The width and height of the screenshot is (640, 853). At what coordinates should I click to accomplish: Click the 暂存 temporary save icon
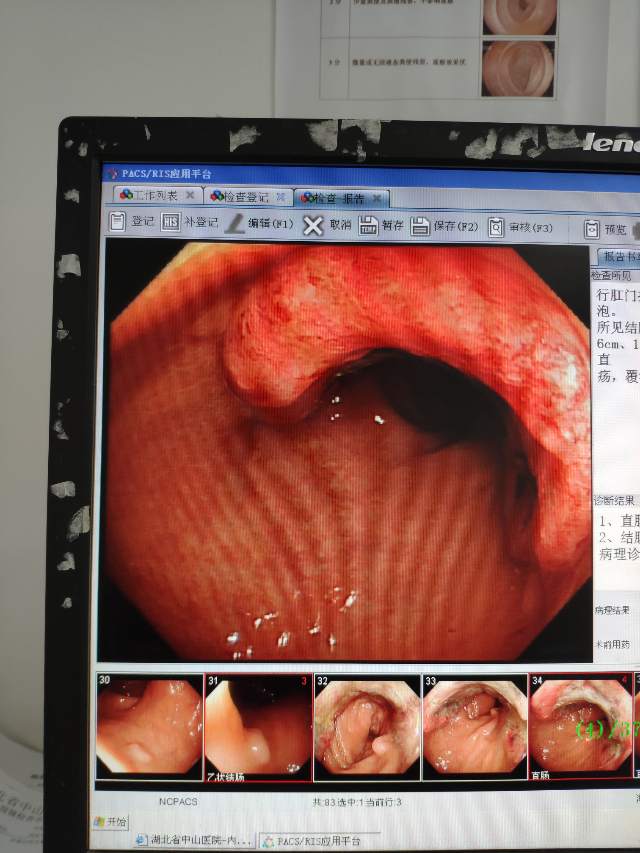(x=368, y=226)
